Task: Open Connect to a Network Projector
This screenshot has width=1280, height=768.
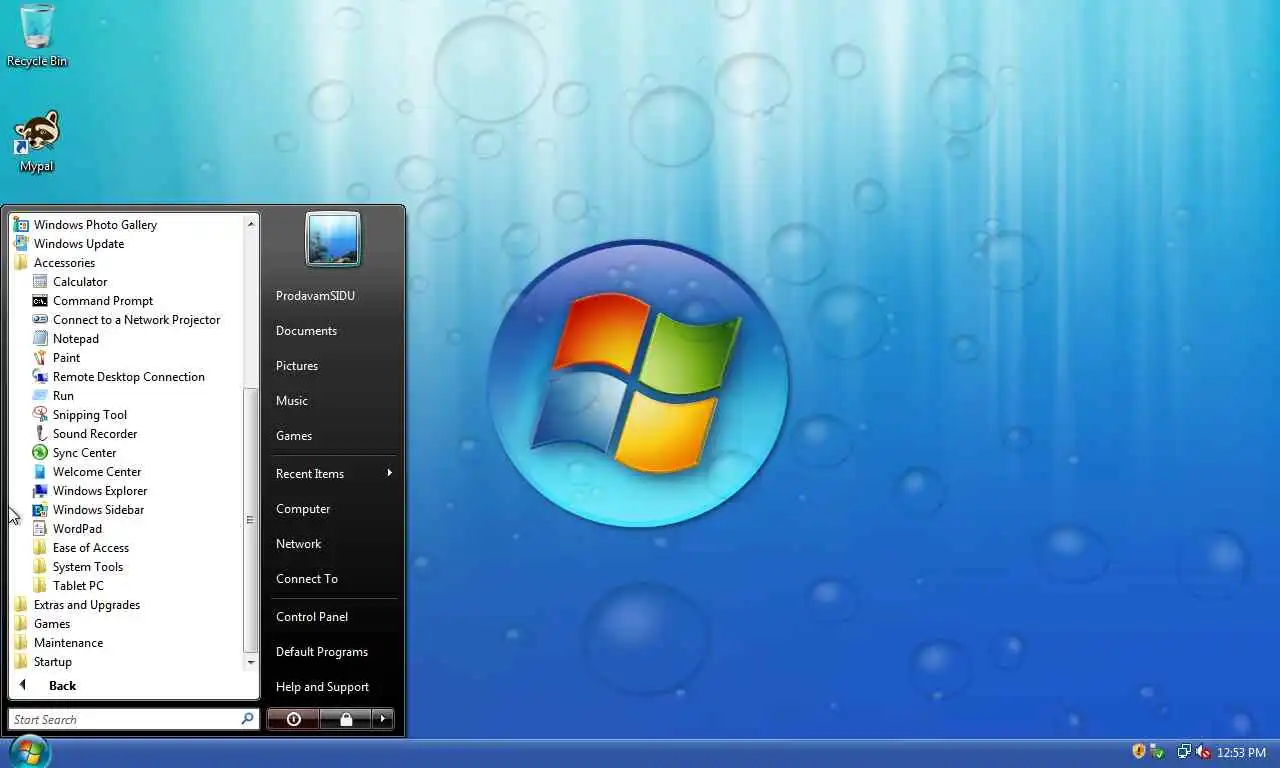Action: click(x=126, y=320)
